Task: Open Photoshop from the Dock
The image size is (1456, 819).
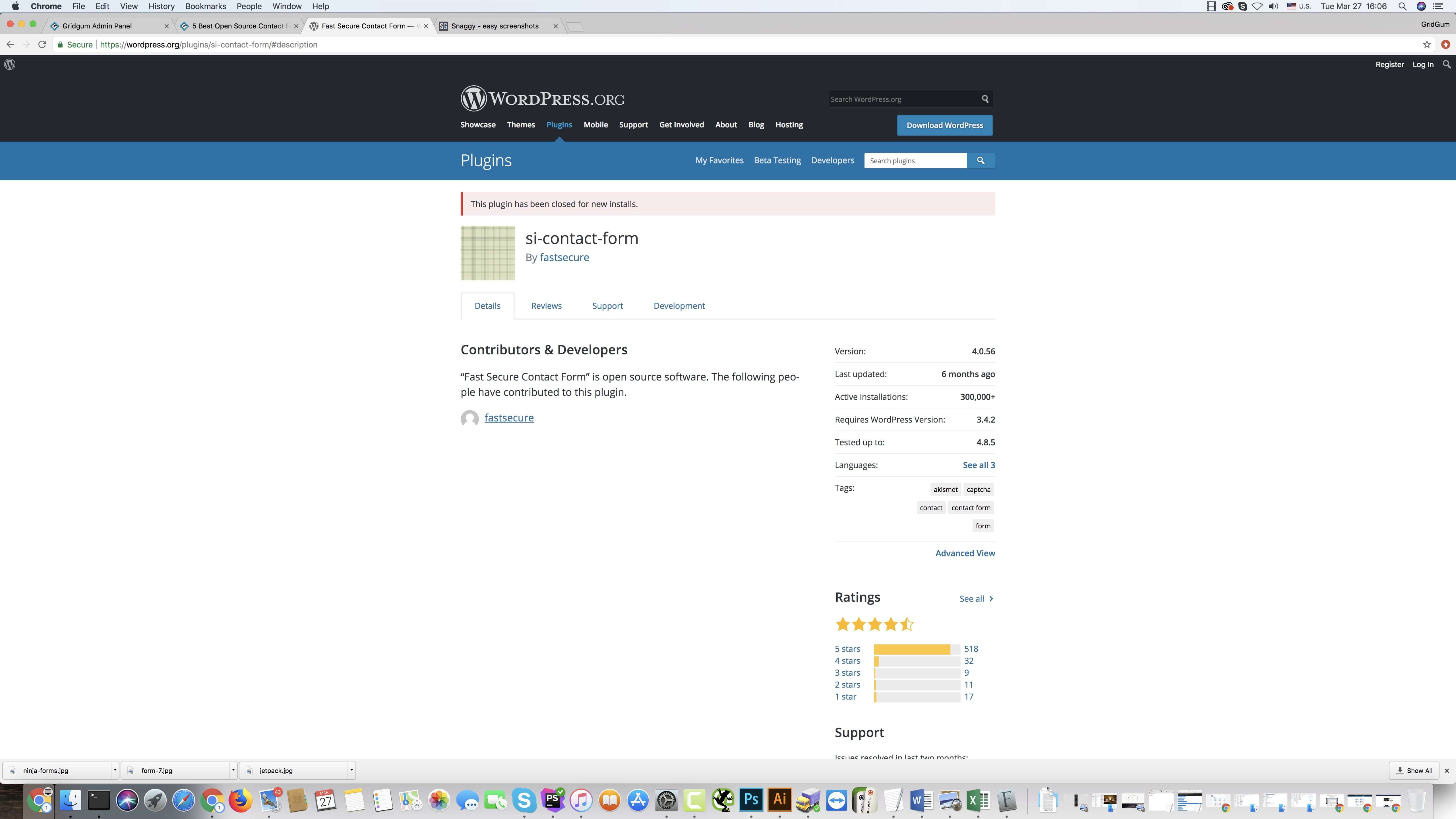Action: pyautogui.click(x=751, y=800)
